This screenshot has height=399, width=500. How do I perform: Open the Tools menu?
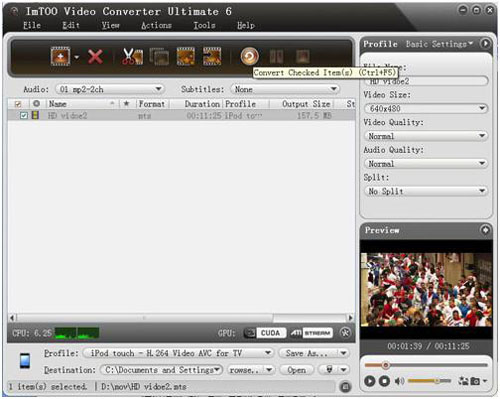(204, 25)
